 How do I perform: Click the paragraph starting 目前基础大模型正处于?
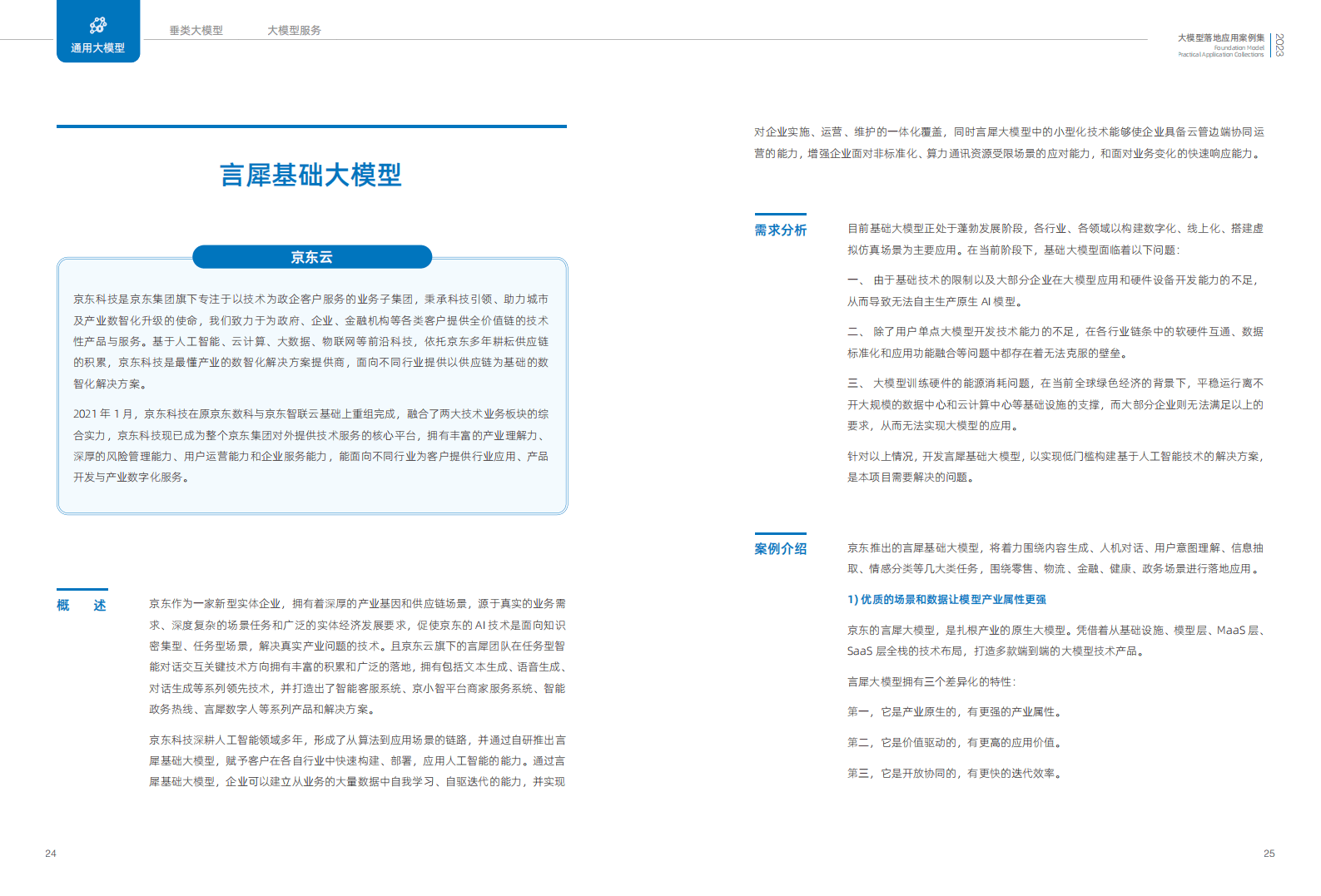1055,240
